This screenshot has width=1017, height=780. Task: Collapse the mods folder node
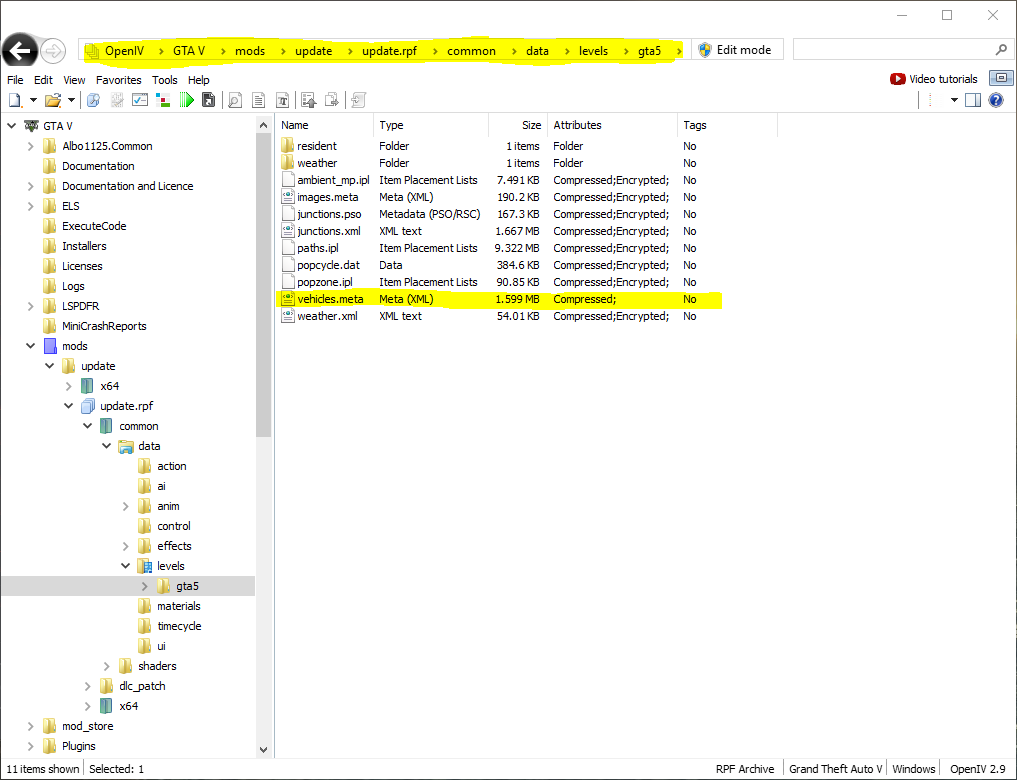click(30, 346)
